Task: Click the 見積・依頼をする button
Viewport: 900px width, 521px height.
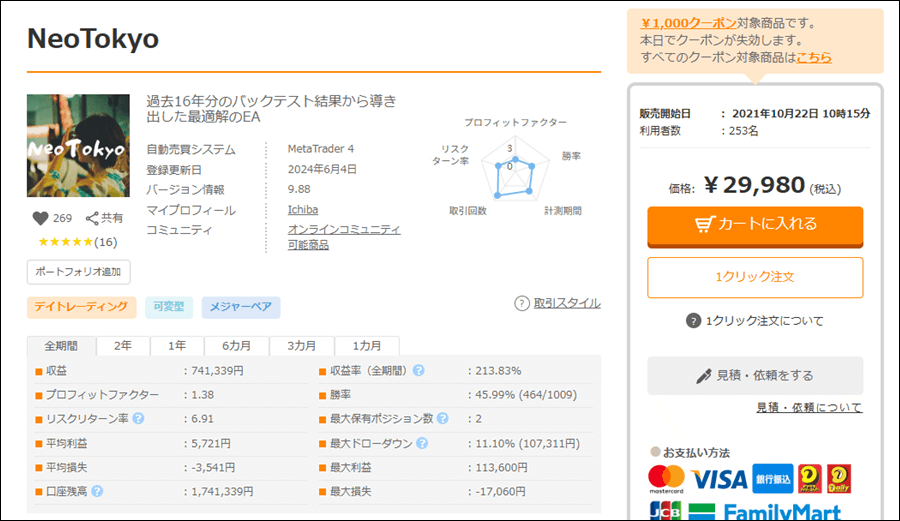Action: coord(755,376)
